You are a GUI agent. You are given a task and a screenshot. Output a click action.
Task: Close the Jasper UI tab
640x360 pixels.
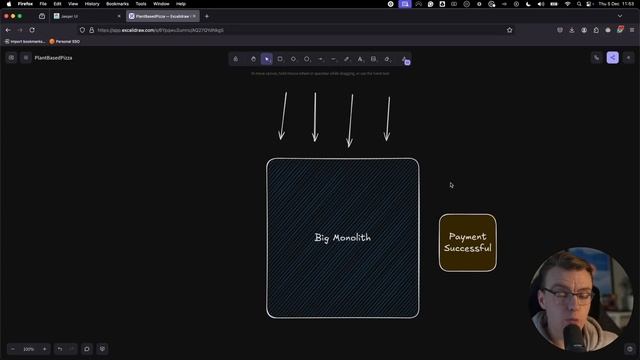tap(119, 16)
